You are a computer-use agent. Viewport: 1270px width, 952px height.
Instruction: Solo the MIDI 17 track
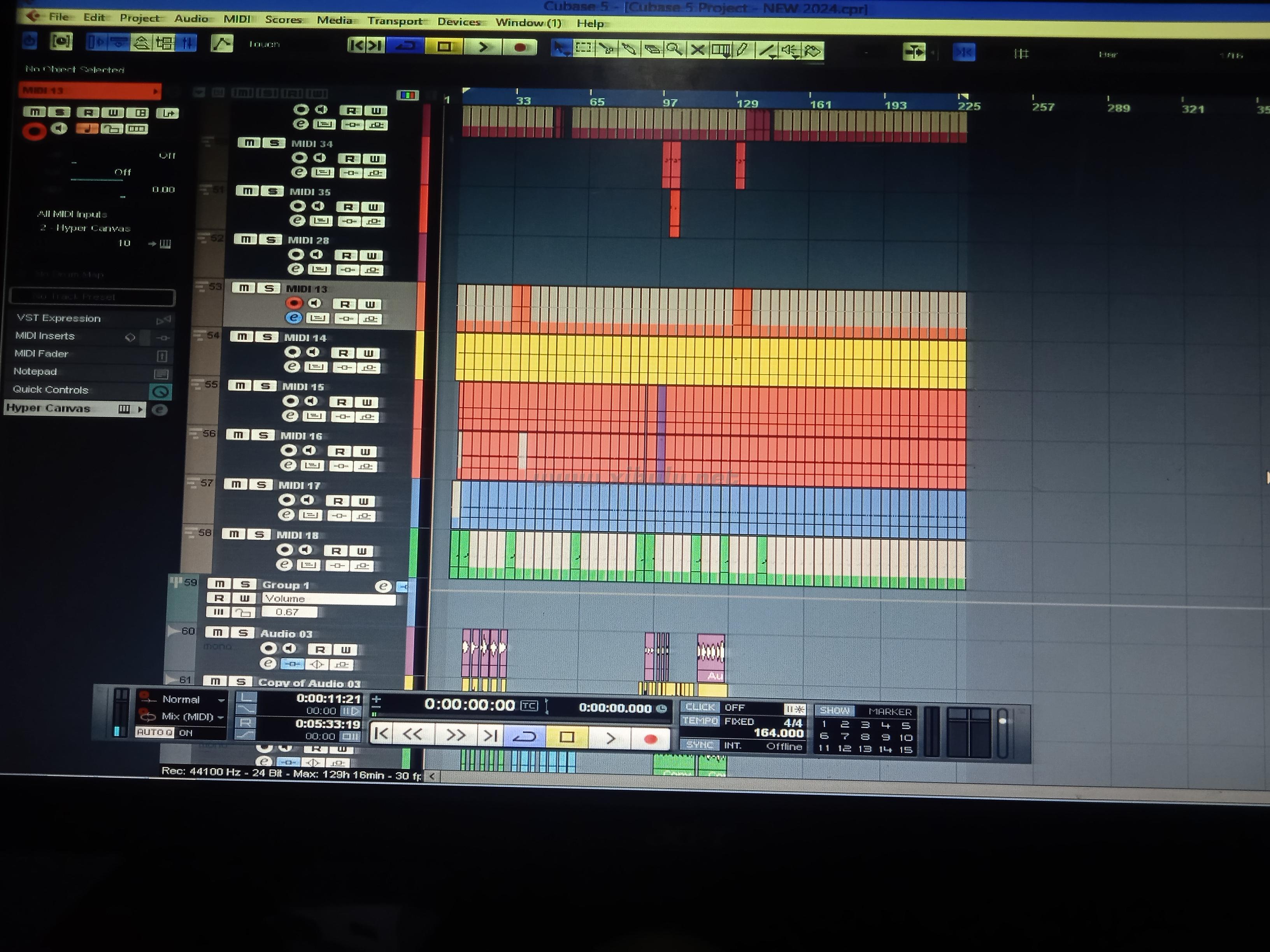coord(261,485)
